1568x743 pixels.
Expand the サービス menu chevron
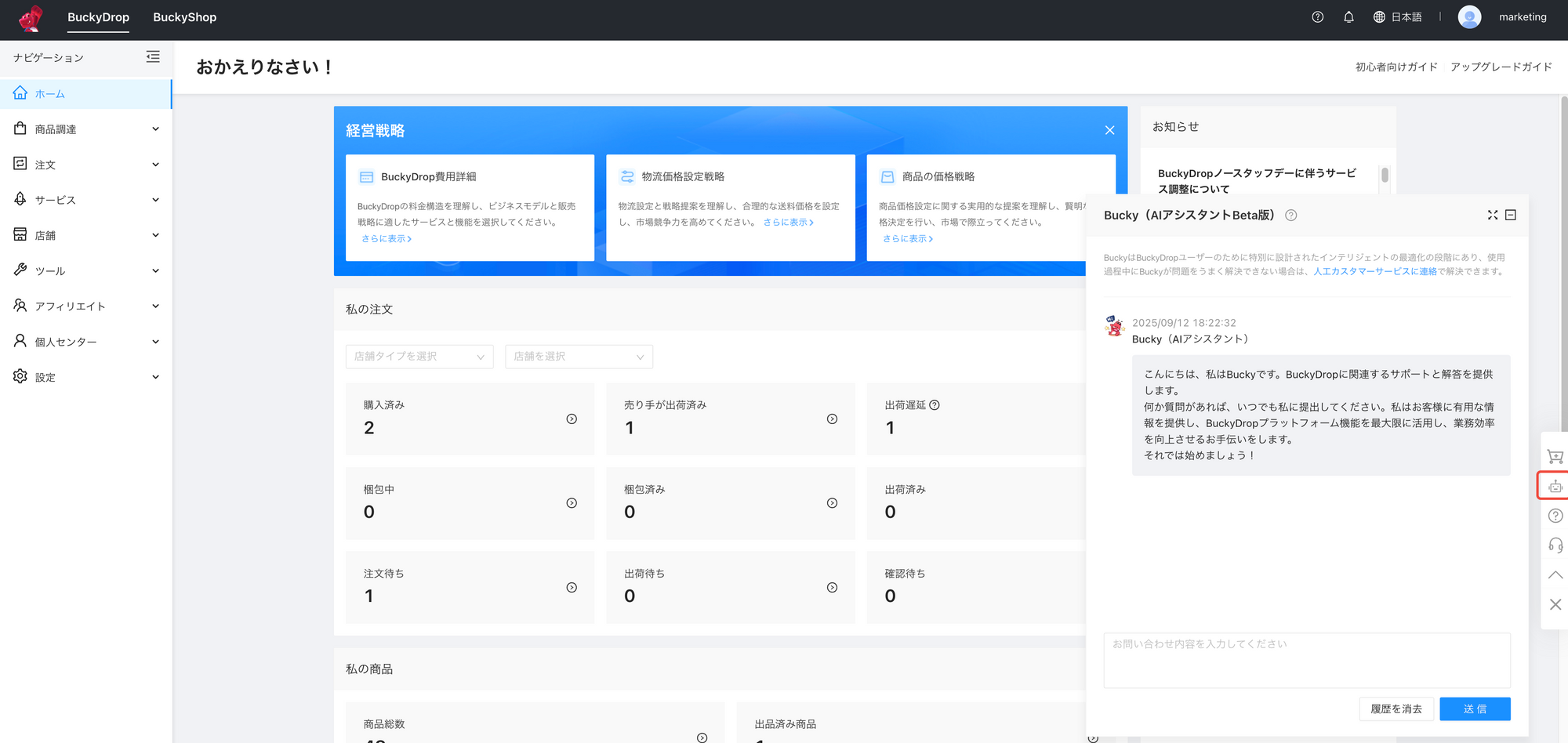coord(155,199)
